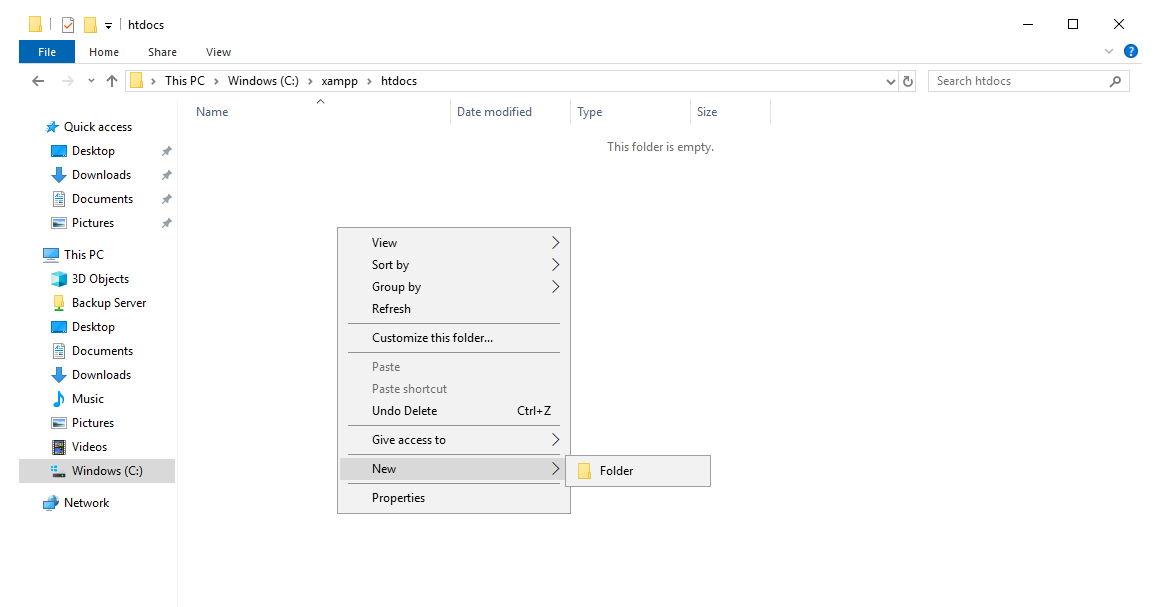The width and height of the screenshot is (1158, 607).
Task: Refresh the address bar location
Action: 908,81
